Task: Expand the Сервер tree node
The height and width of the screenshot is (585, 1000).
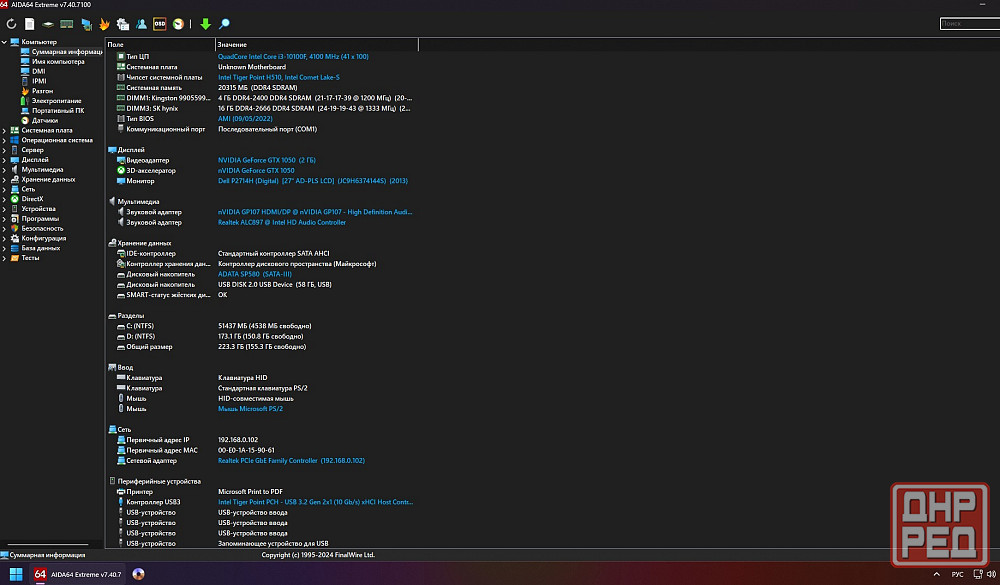Action: coord(4,150)
